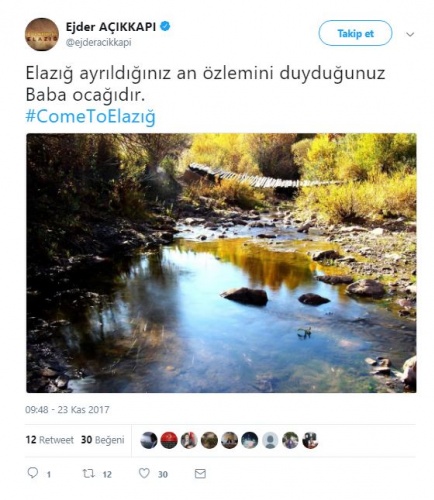Viewport: 434px width, 500px height.
Task: Like the tweet with heart icon
Action: [x=144, y=473]
